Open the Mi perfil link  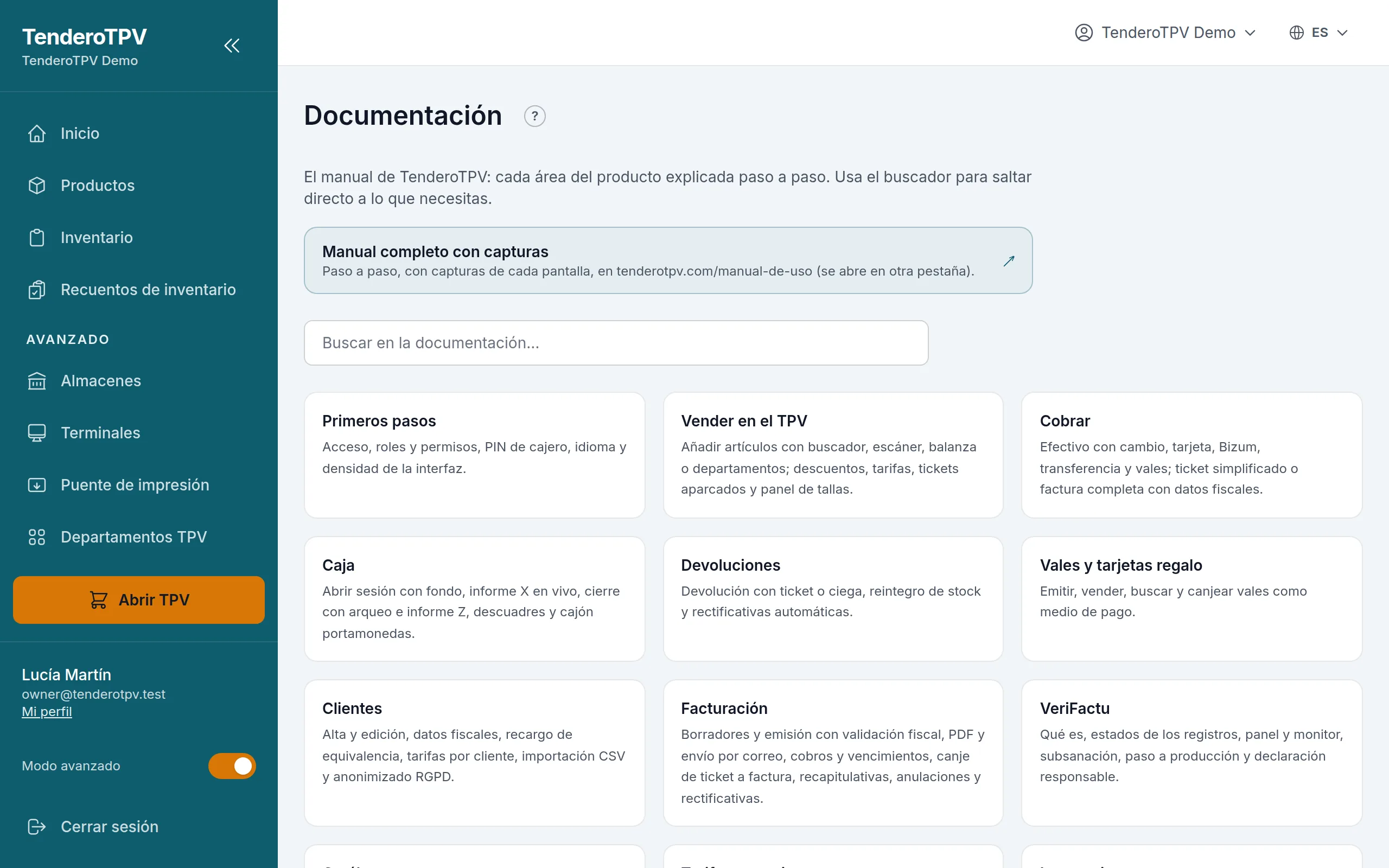[x=47, y=712]
